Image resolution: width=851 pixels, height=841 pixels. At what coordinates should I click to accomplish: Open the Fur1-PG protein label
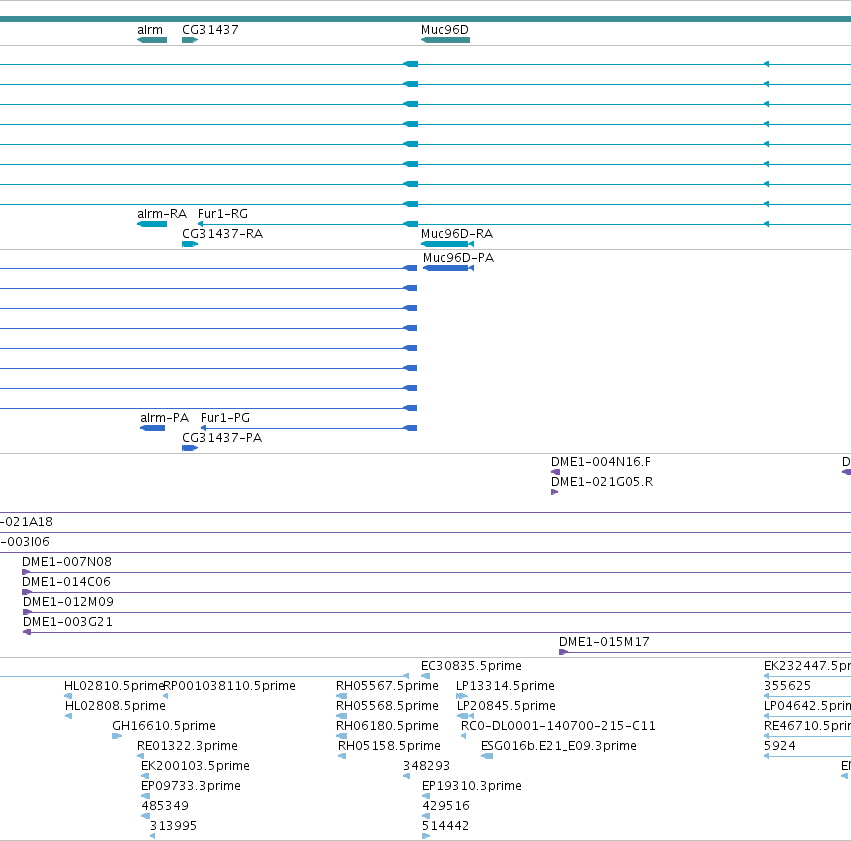[x=225, y=418]
